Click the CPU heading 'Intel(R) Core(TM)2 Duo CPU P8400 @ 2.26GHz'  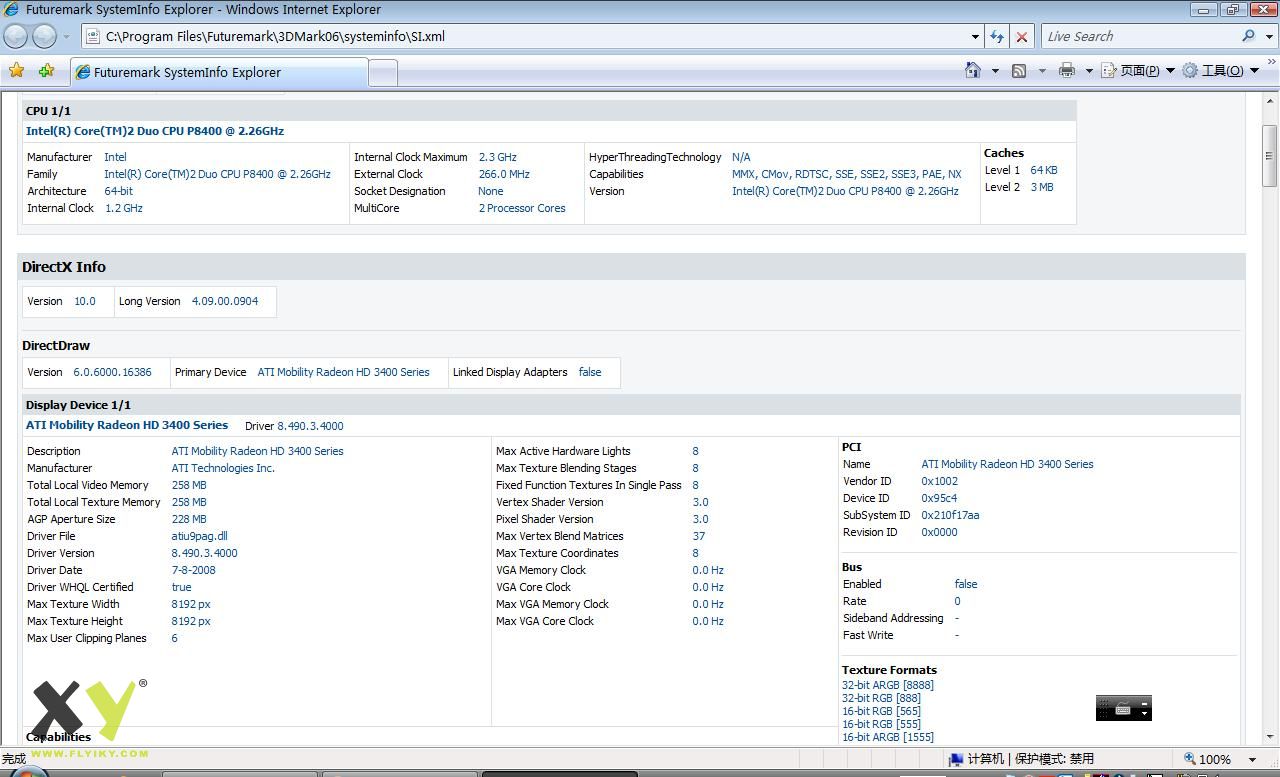pyautogui.click(x=155, y=131)
